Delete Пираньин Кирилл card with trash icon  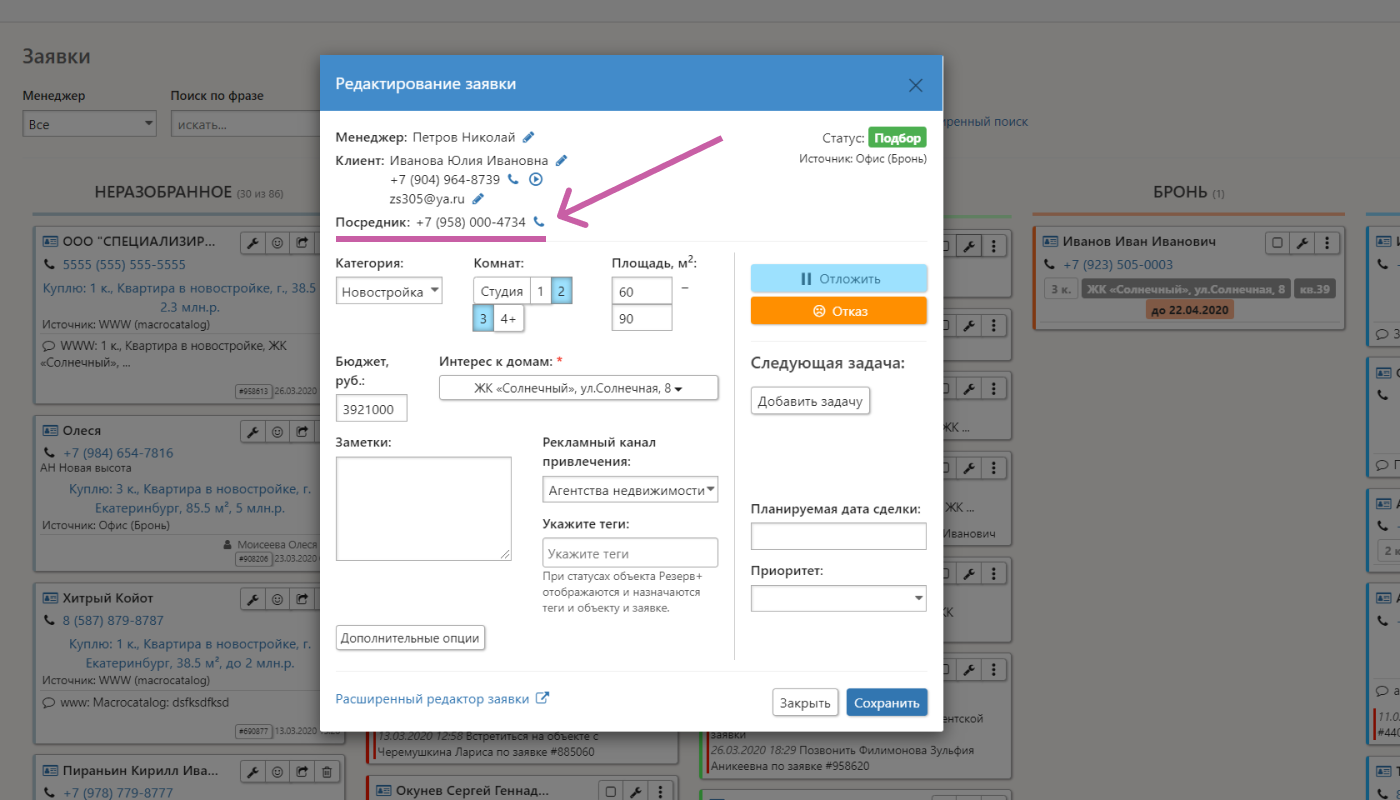[327, 772]
